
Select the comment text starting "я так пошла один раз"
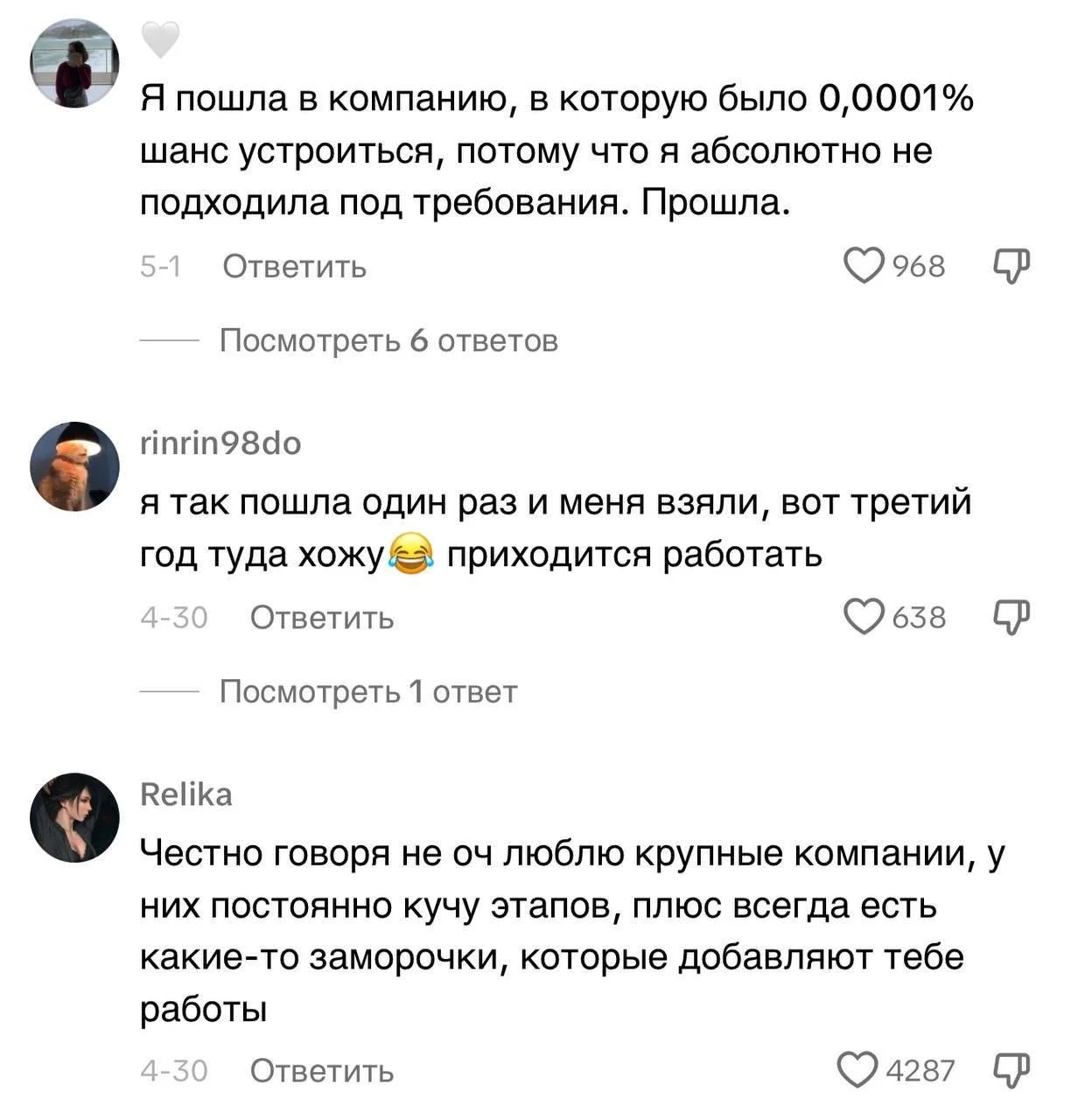click(556, 528)
